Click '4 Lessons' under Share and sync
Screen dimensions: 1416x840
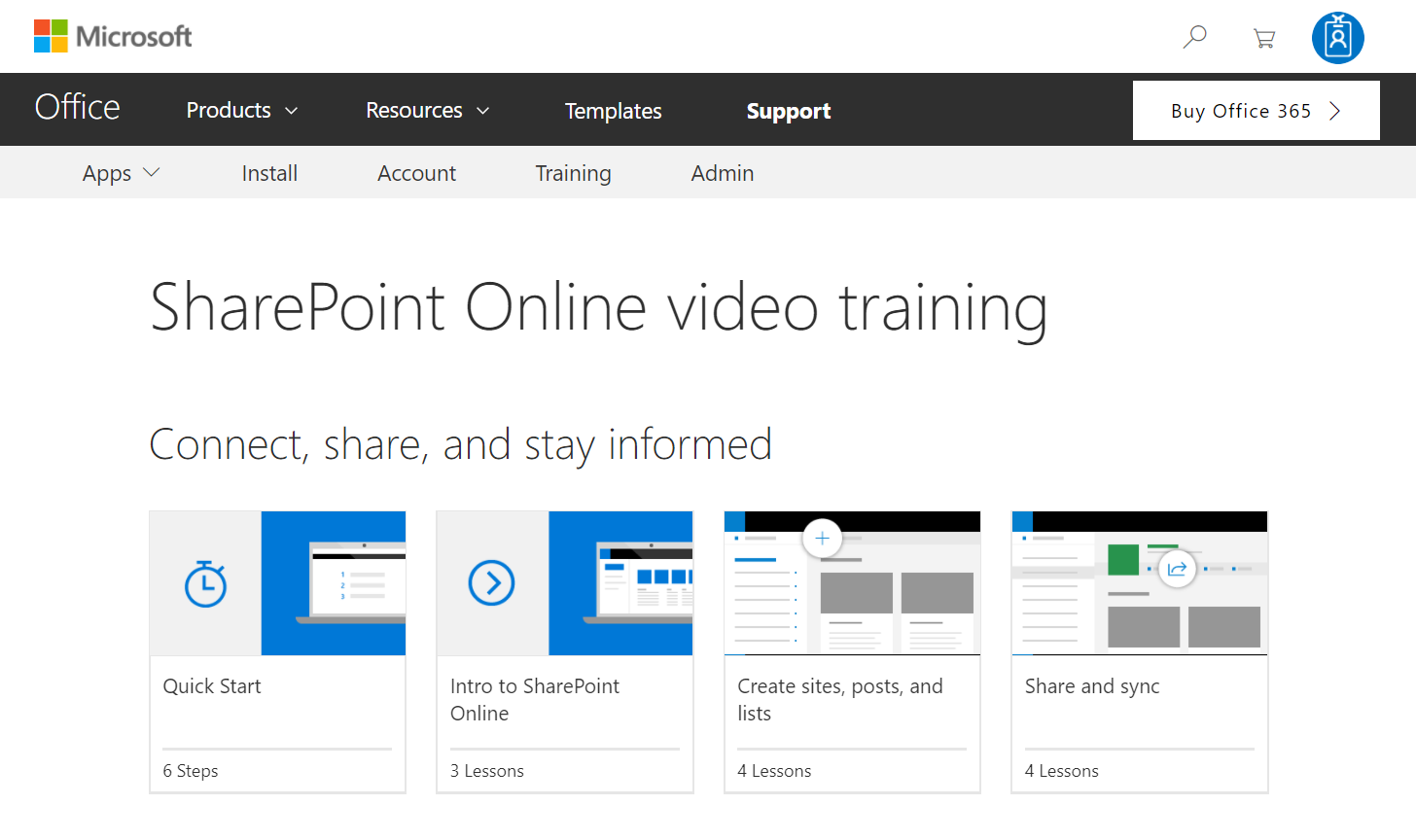pyautogui.click(x=1062, y=771)
